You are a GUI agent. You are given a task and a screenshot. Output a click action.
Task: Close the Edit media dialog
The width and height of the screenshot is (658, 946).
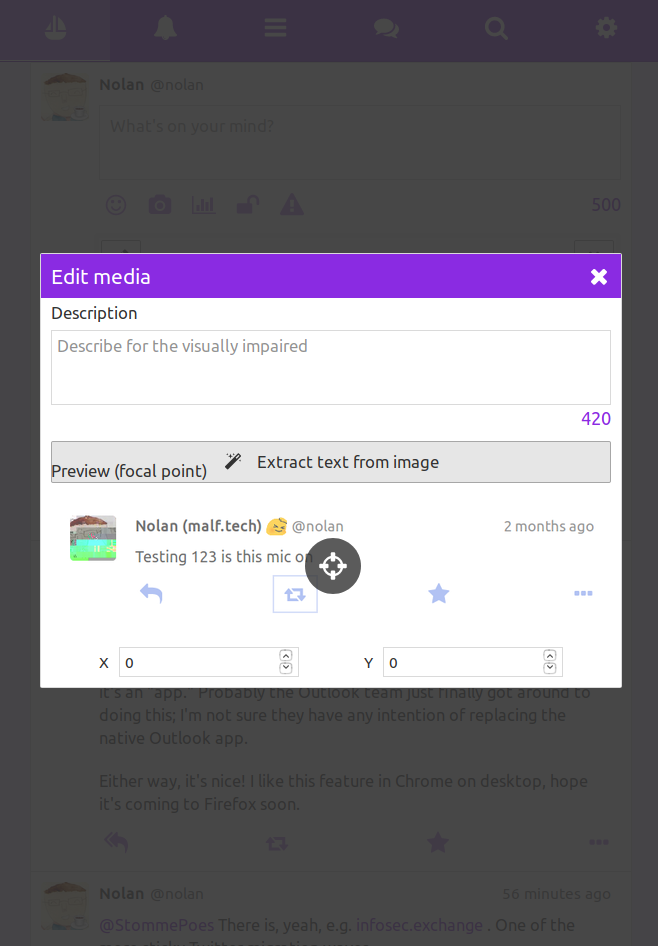click(x=599, y=276)
